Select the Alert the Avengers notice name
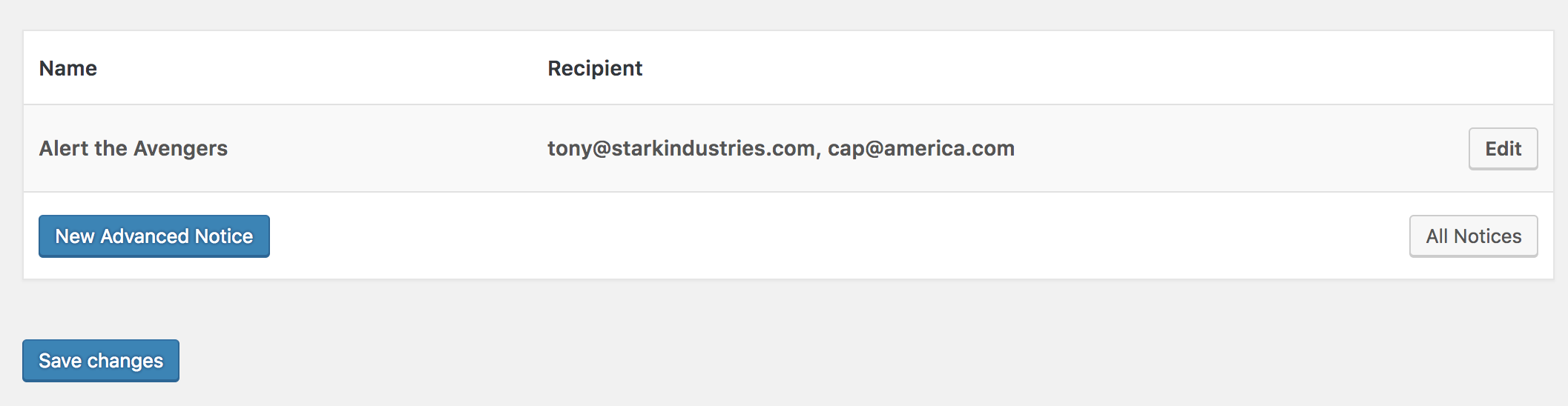The image size is (1568, 406). click(134, 148)
